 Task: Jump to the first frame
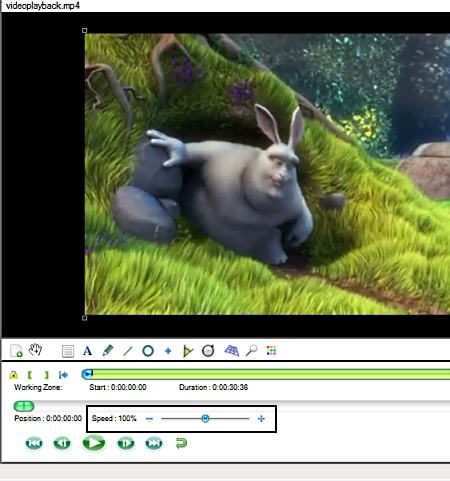pos(34,443)
